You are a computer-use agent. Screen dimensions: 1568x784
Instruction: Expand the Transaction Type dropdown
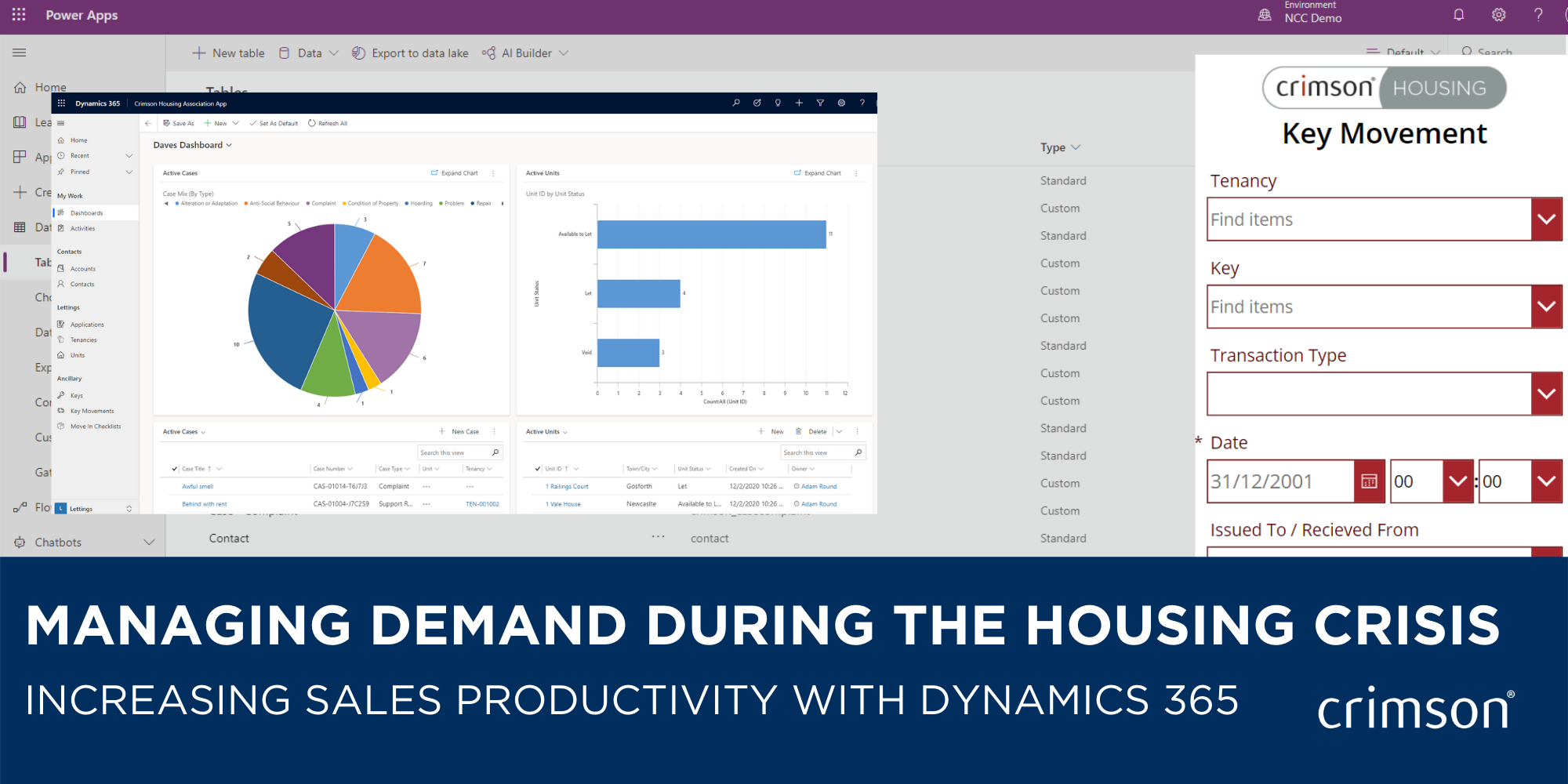coord(1546,394)
